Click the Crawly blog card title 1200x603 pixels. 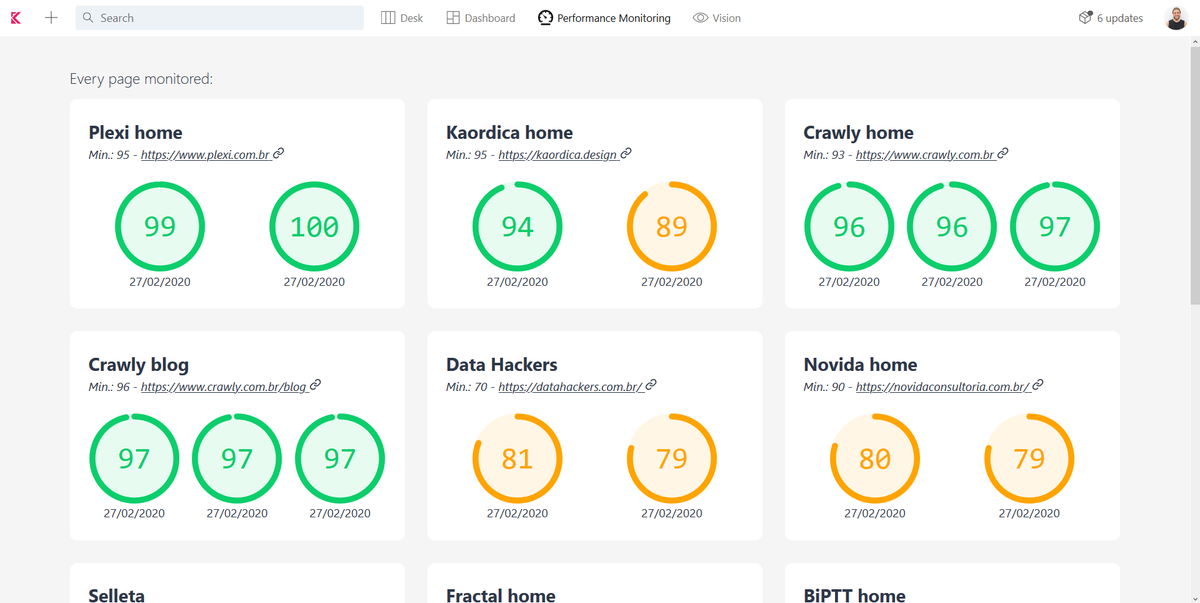138,364
